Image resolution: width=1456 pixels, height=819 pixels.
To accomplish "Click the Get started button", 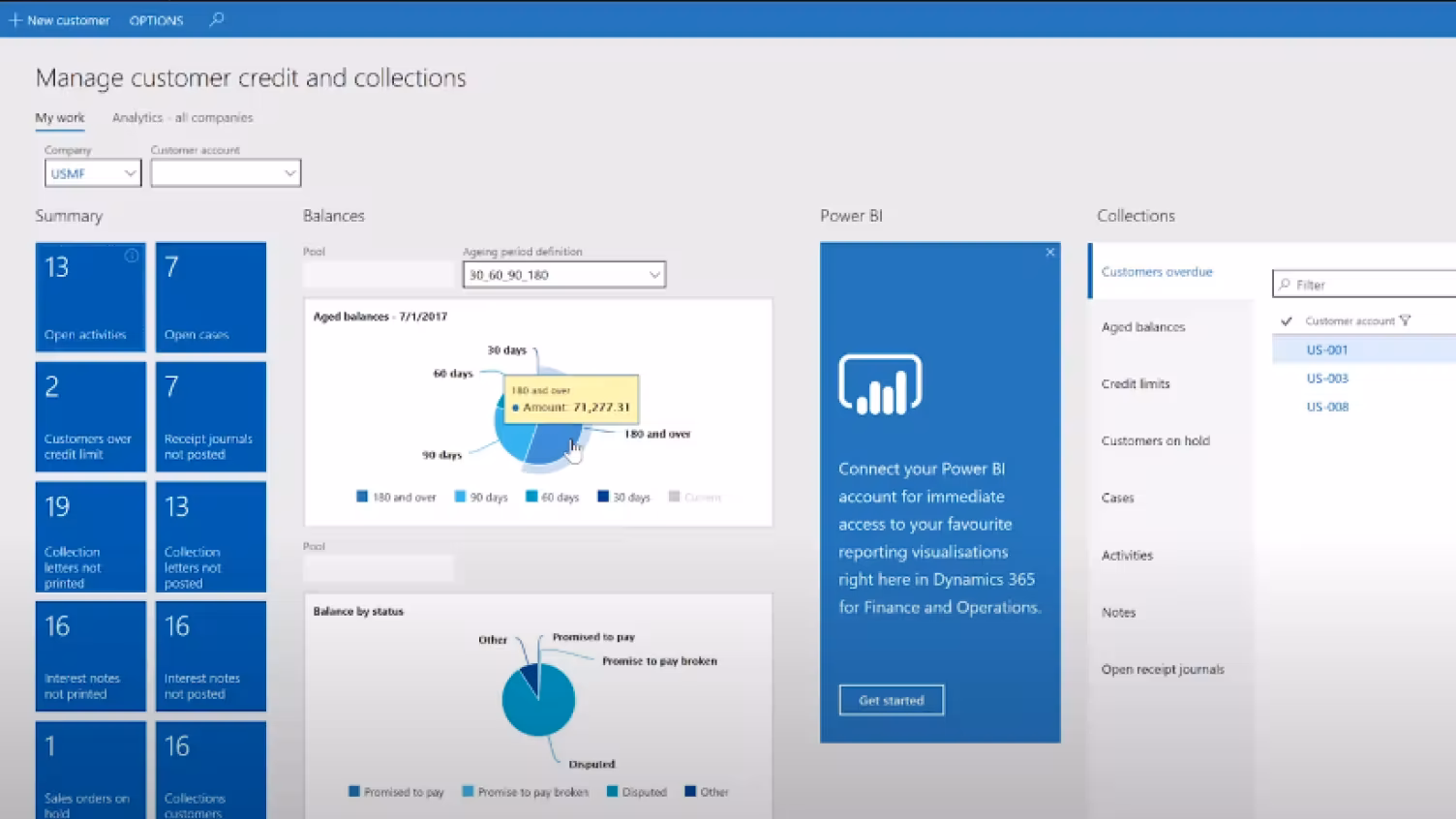I will pos(892,700).
